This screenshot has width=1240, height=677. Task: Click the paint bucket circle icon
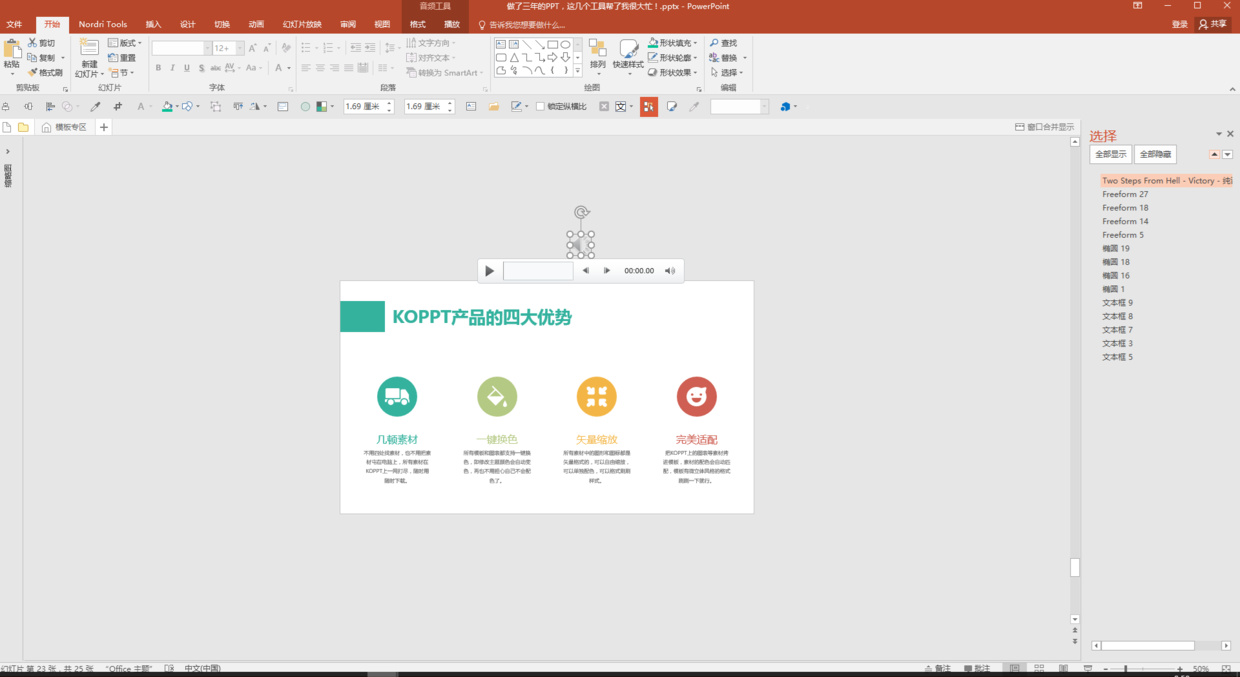(497, 397)
